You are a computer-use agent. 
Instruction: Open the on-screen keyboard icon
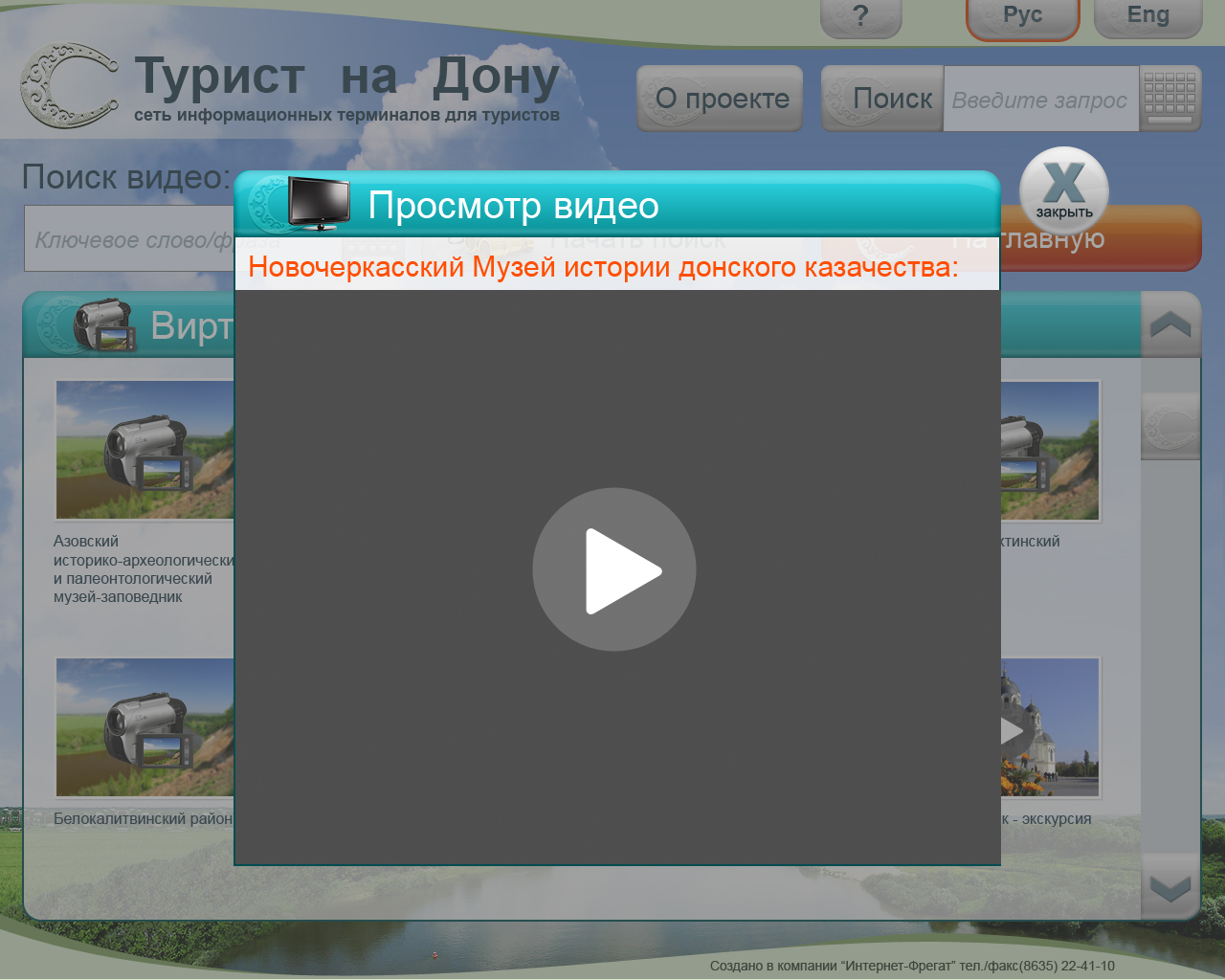point(1169,99)
